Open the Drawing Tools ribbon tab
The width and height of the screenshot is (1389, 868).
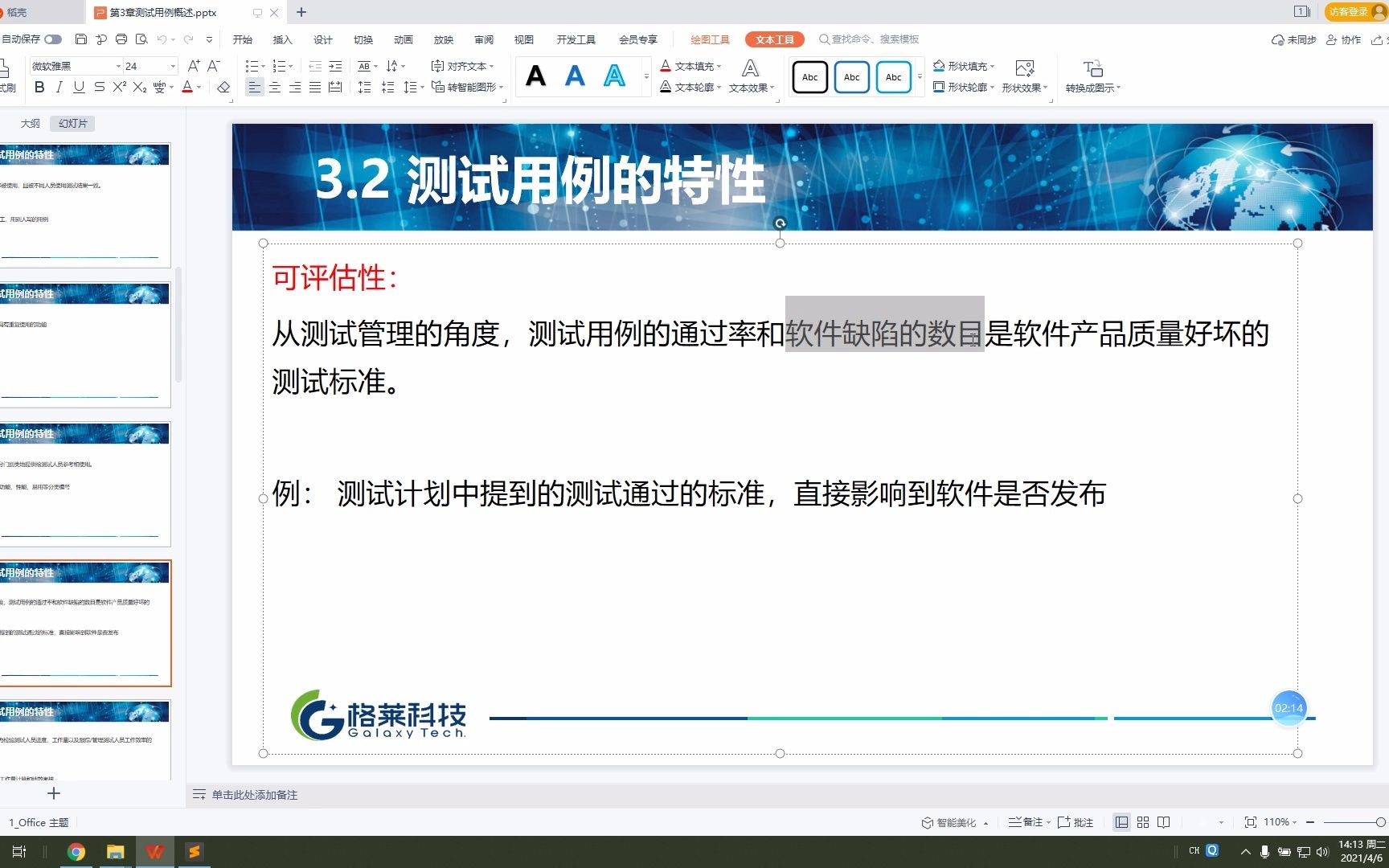pos(710,39)
